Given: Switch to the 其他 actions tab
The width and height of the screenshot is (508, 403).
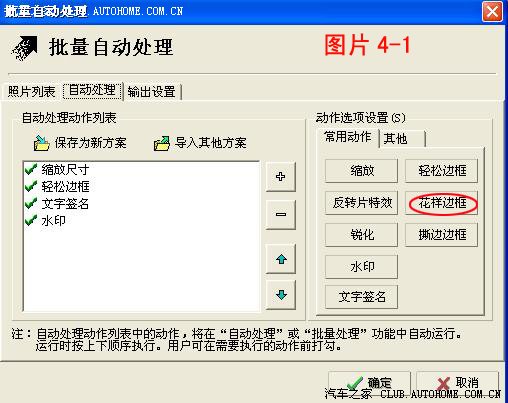Looking at the screenshot, I should pos(402,139).
